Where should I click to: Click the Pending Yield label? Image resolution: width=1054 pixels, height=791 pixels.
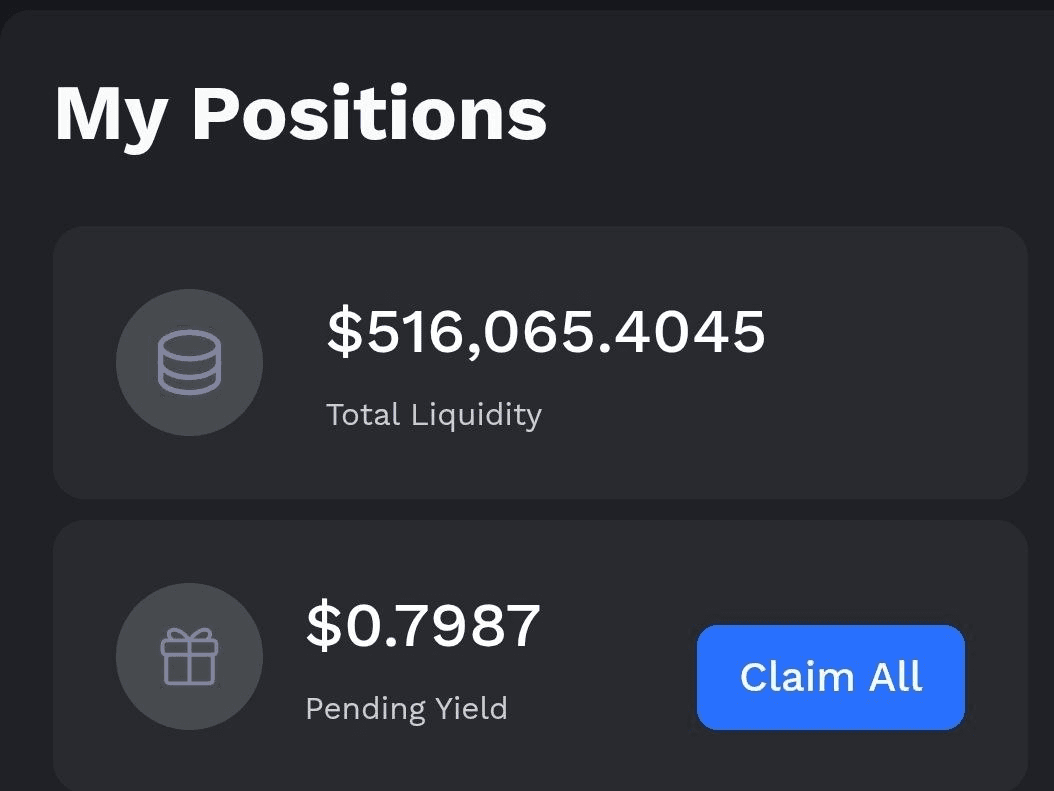(406, 708)
